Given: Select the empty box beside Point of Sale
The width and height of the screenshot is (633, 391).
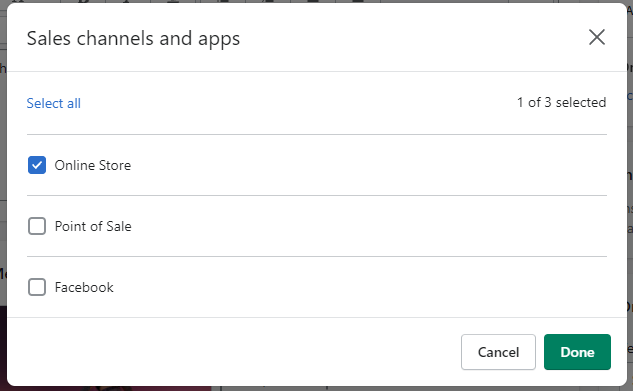Looking at the screenshot, I should point(37,226).
